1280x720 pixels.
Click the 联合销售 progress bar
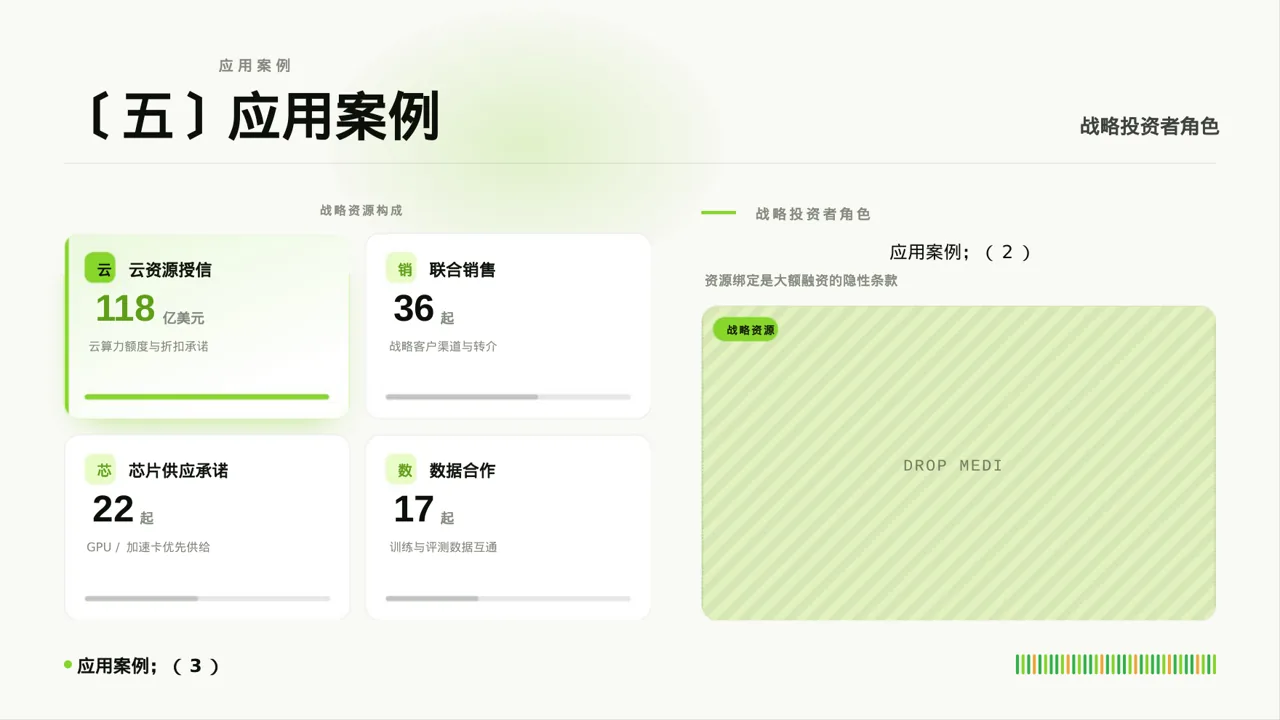pos(508,397)
